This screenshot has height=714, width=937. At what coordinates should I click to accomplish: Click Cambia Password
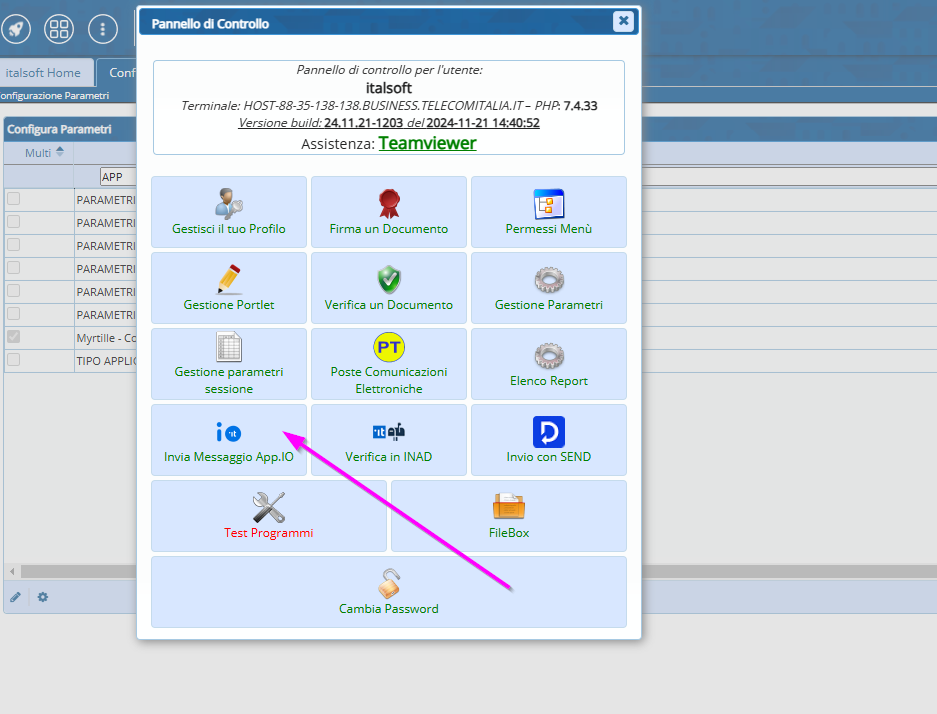pyautogui.click(x=388, y=592)
